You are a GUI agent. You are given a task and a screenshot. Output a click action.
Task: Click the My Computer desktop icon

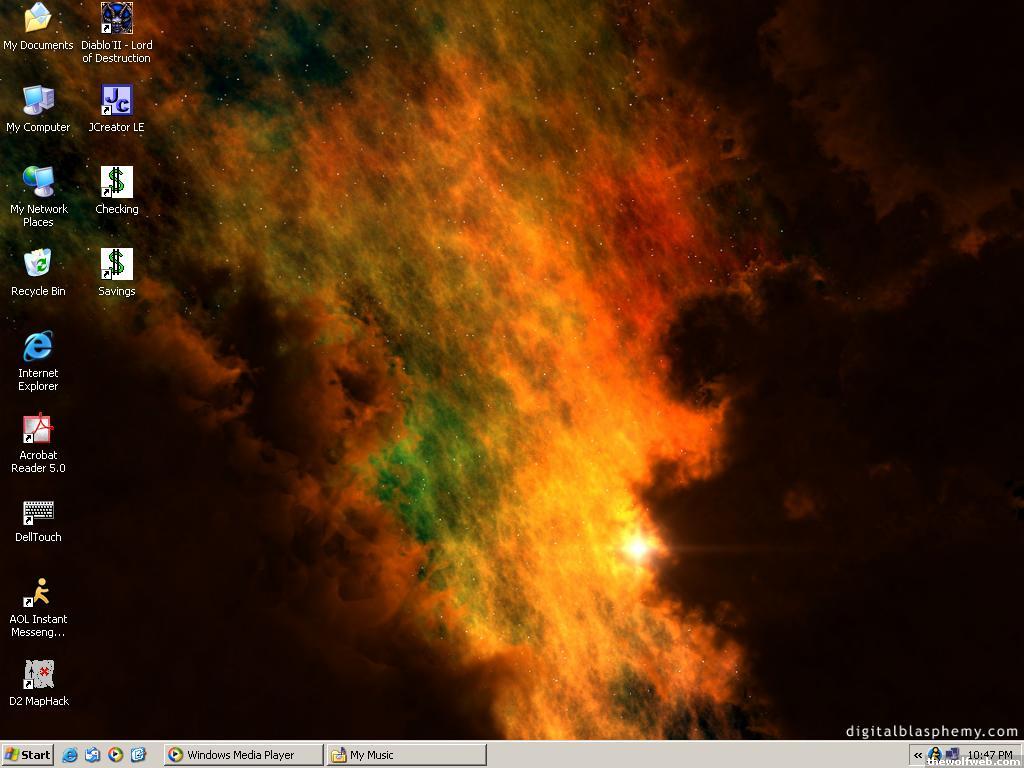38,101
